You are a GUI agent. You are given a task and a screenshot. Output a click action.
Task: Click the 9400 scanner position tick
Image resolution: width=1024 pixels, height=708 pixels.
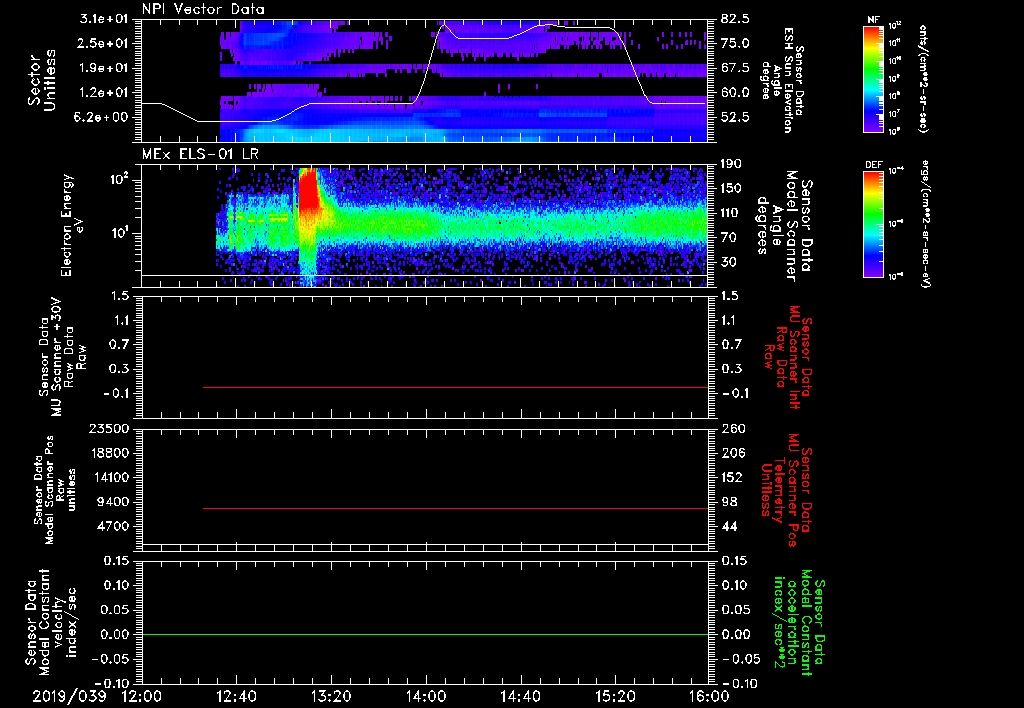115,502
